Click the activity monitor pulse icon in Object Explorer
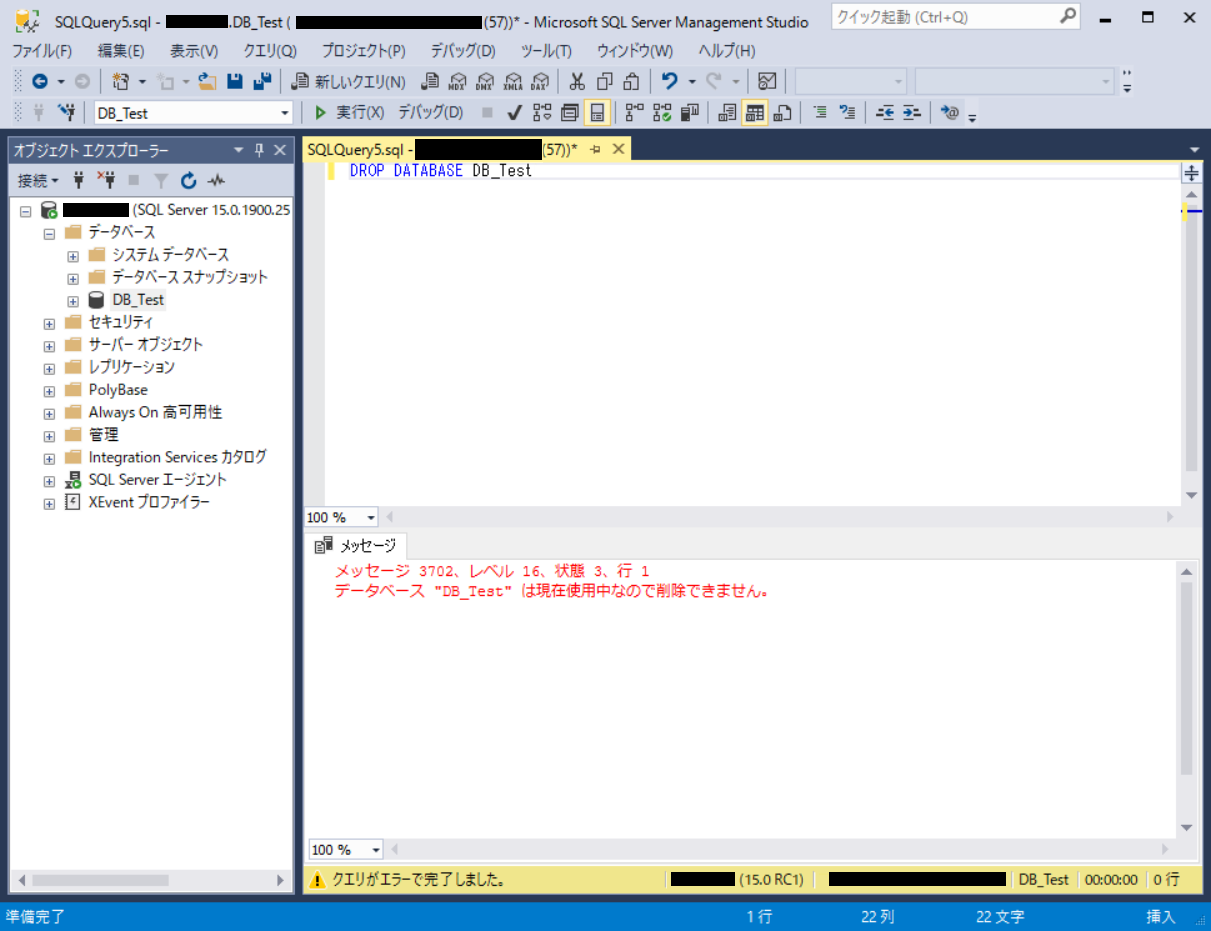 pyautogui.click(x=216, y=181)
